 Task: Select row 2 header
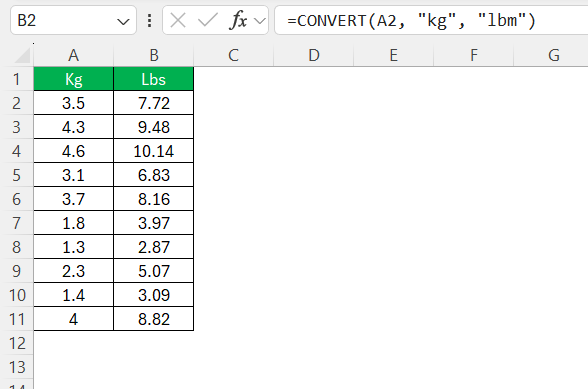pos(16,103)
